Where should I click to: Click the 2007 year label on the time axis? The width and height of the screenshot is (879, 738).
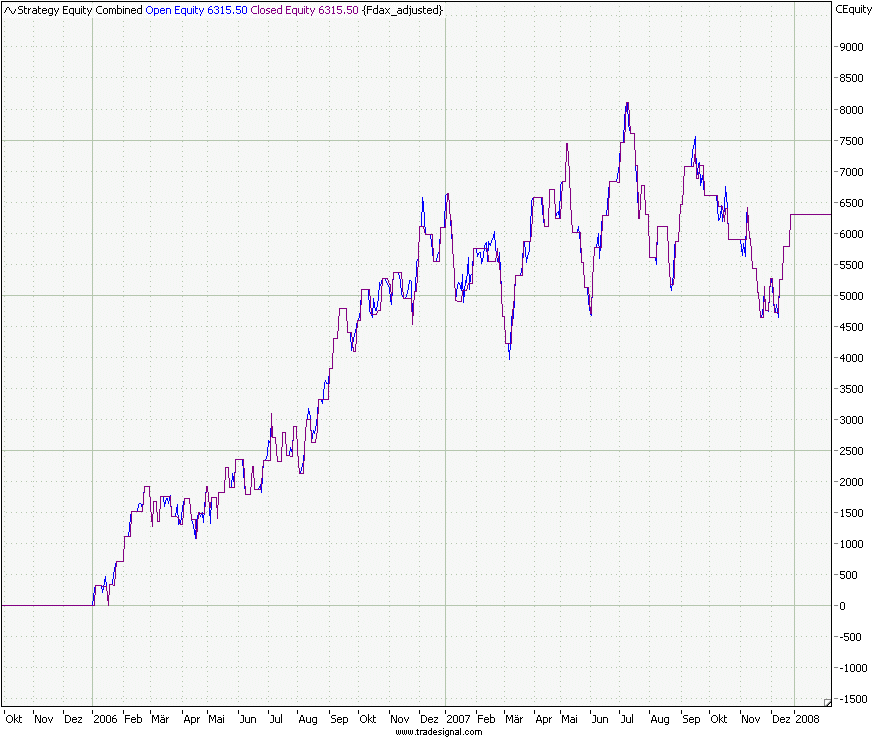coord(458,719)
